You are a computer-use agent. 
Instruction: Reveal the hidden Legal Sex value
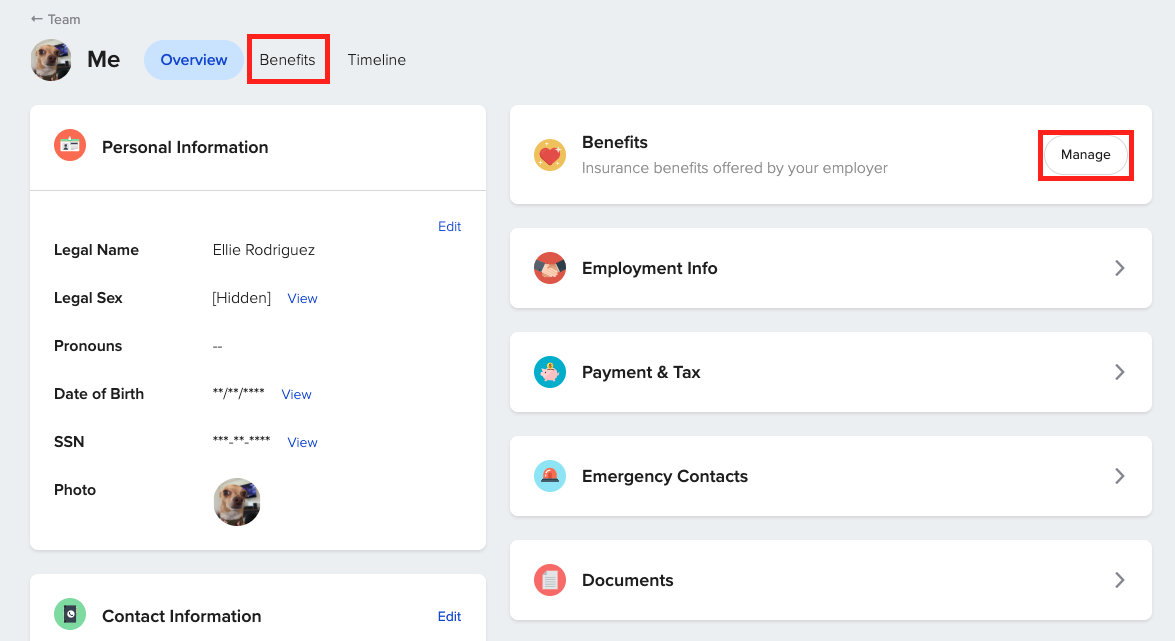[x=302, y=298]
